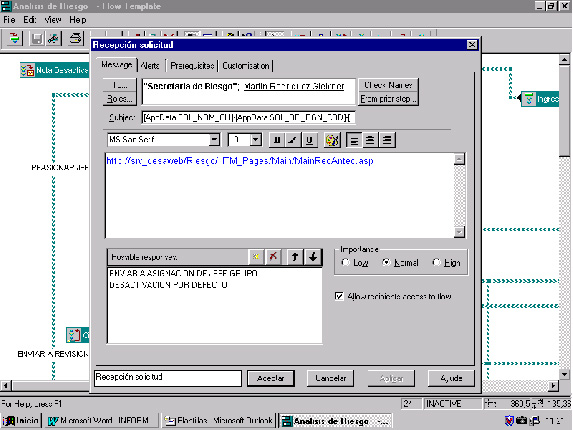Open the Customisation tab
The height and width of the screenshot is (430, 573).
pyautogui.click(x=246, y=66)
